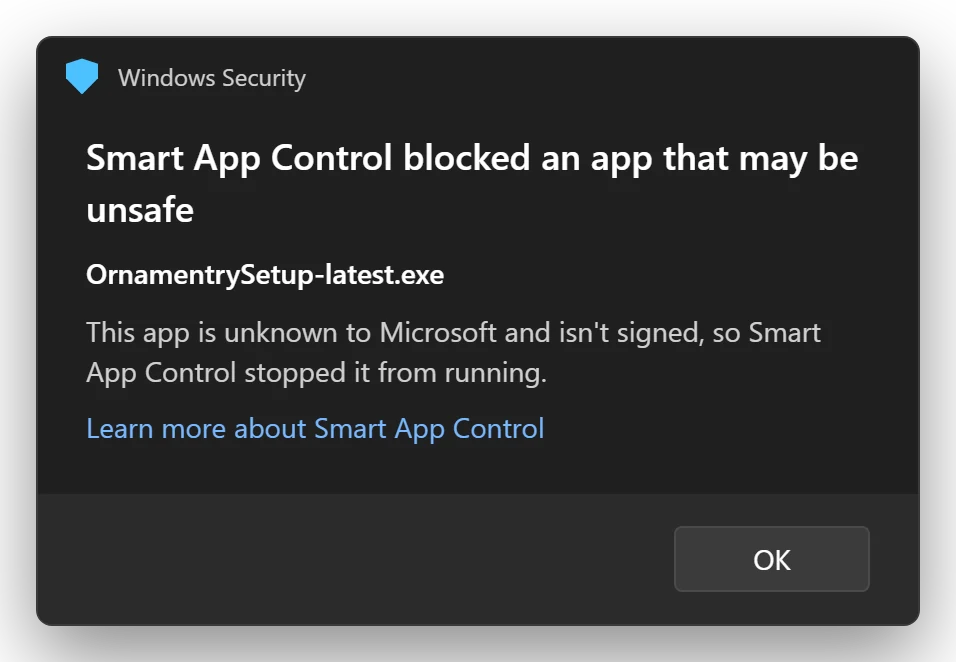
Task: Click the Smart App Control blocked heading
Action: pos(472,183)
